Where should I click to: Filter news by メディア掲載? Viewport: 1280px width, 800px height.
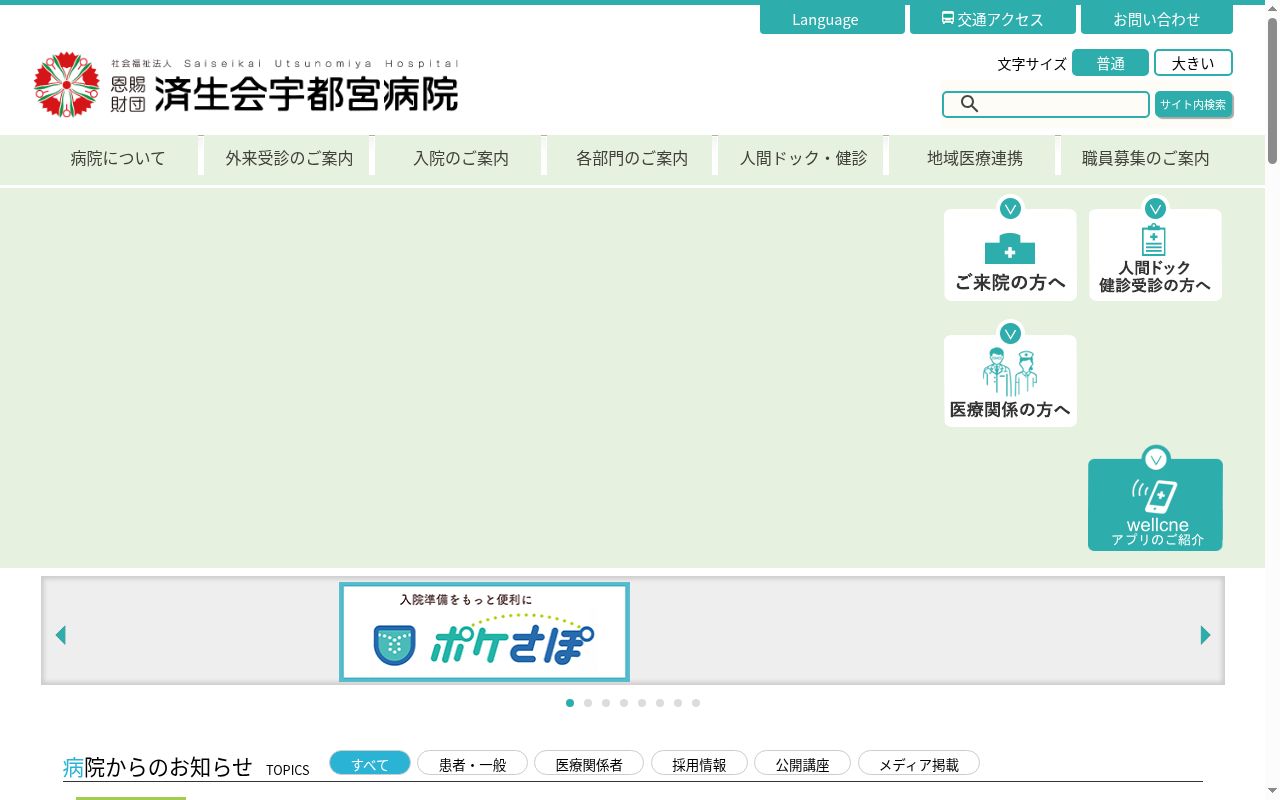(919, 763)
